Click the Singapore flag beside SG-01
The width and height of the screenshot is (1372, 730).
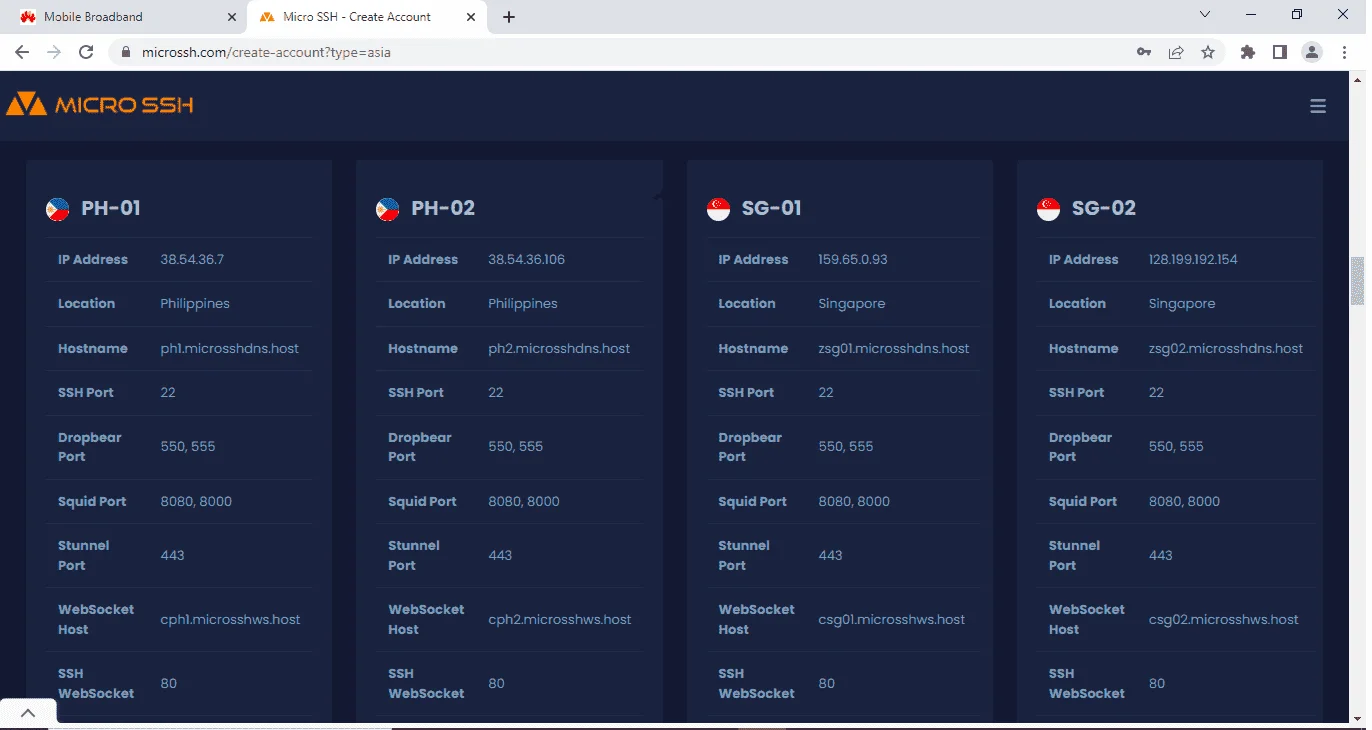(x=718, y=209)
